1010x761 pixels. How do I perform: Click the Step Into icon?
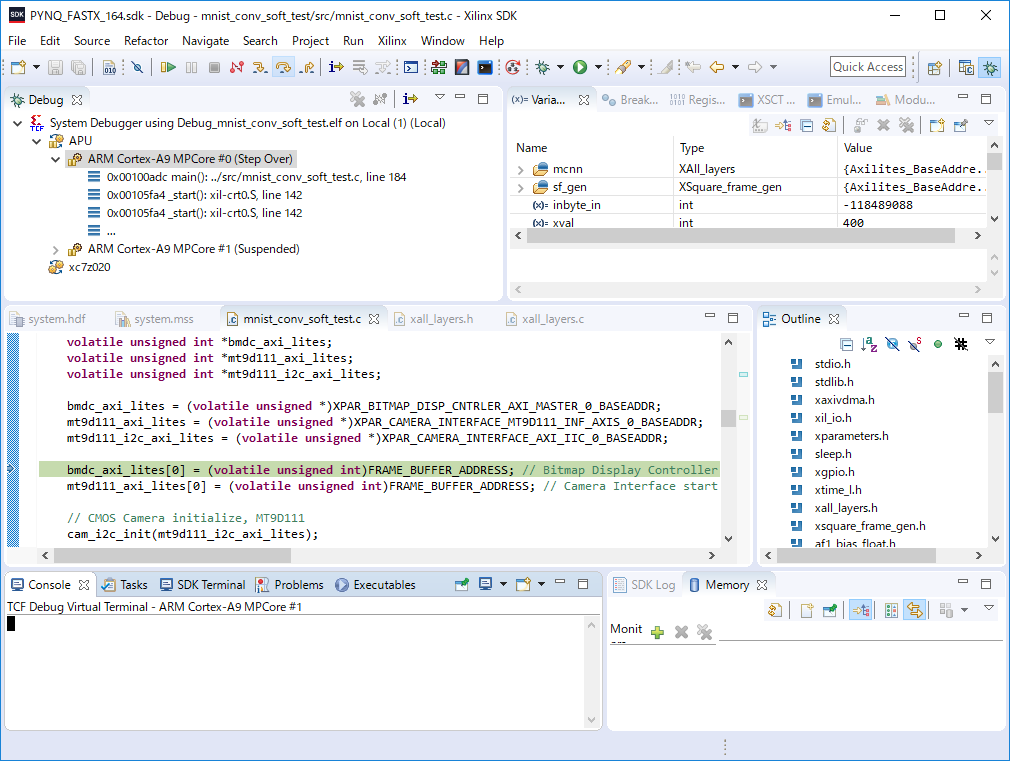point(260,67)
